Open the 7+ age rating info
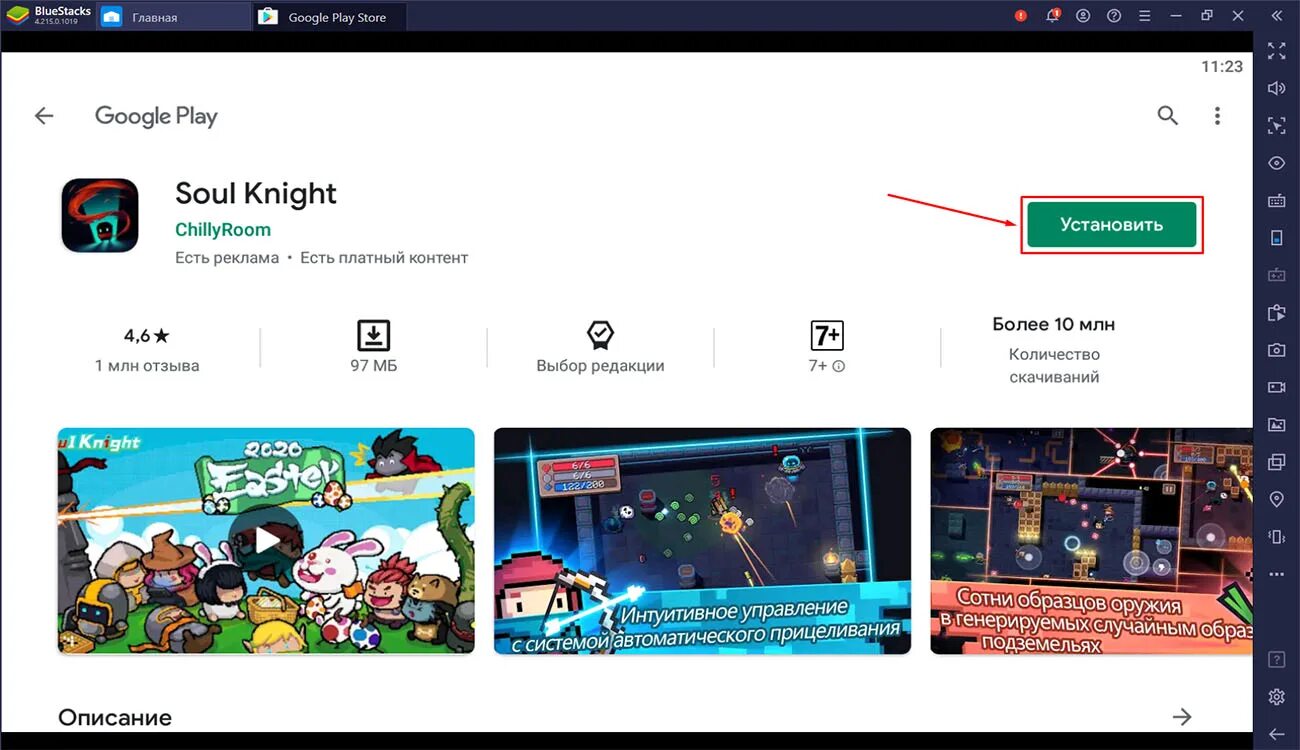1300x750 pixels. click(839, 367)
